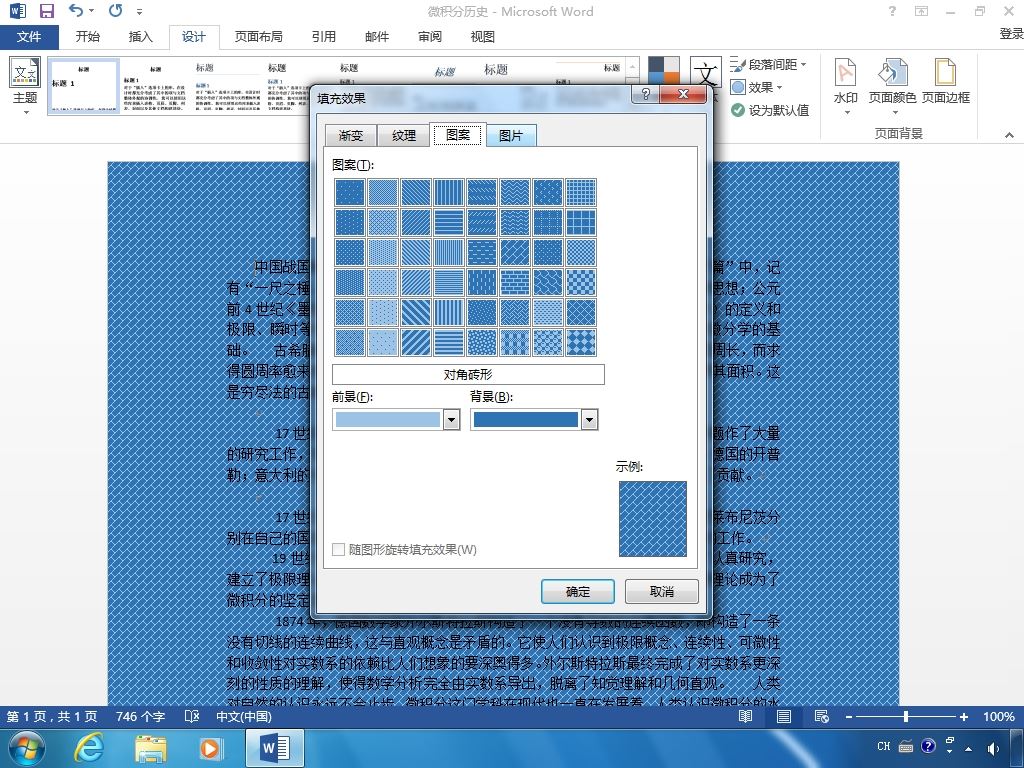Click the zoom out minus icon

[849, 716]
